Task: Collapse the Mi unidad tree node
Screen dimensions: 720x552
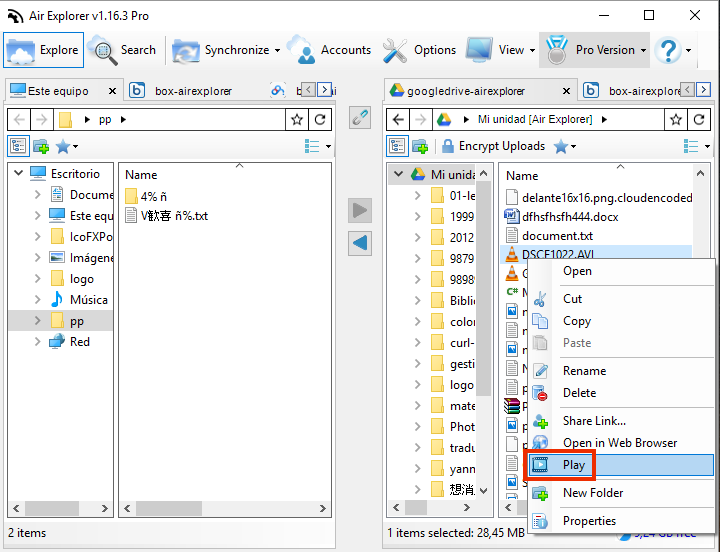Action: point(399,174)
